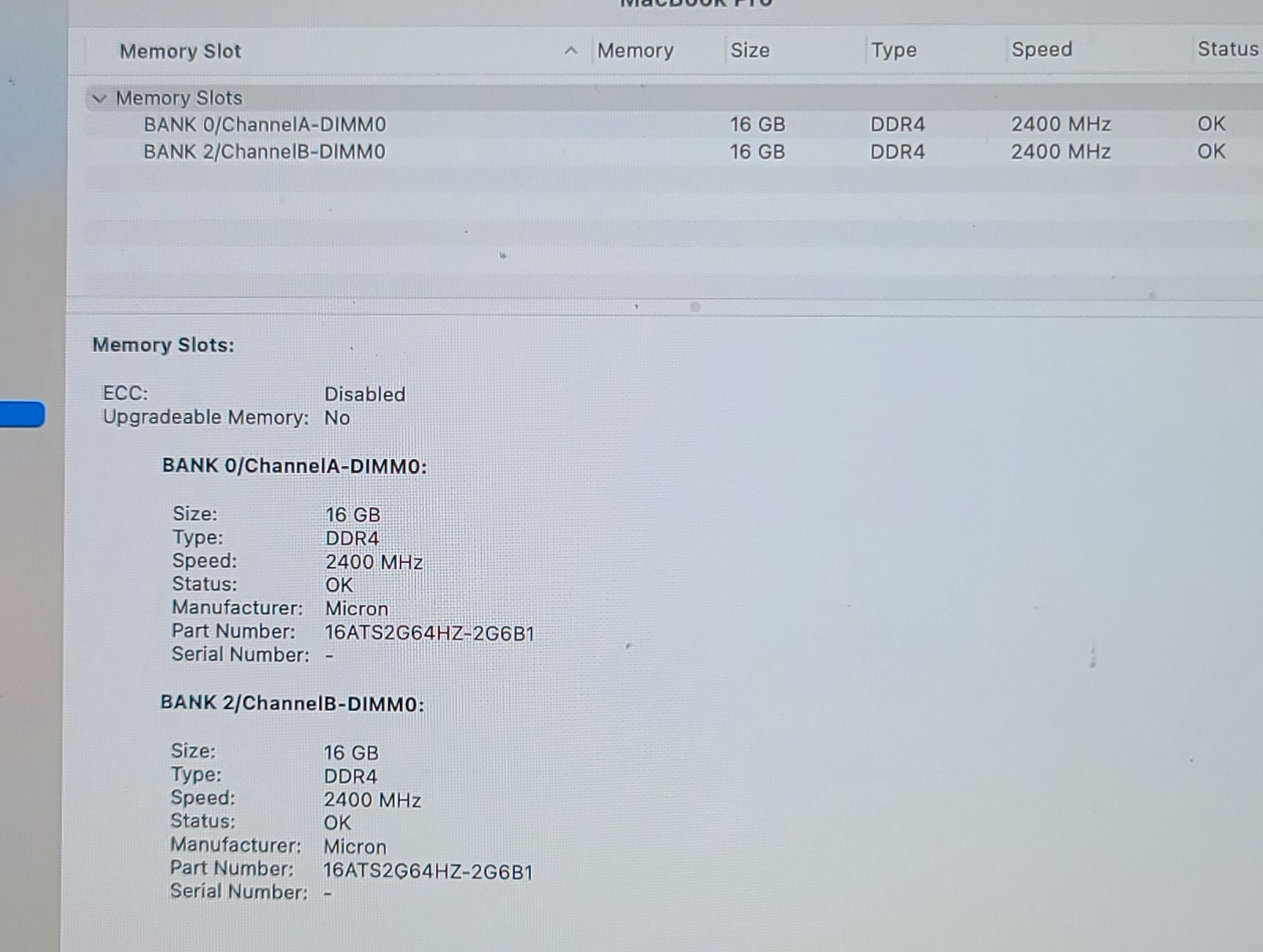
Task: Select the Memory Slots group row
Action: point(180,98)
